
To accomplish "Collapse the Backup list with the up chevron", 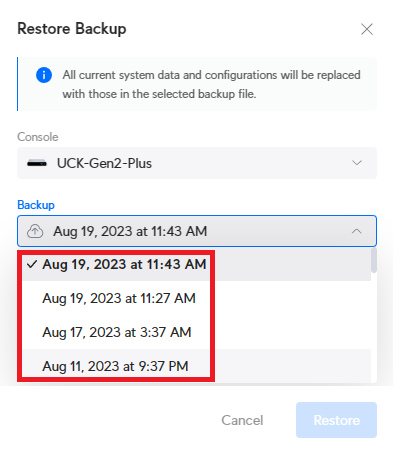I will pyautogui.click(x=357, y=231).
